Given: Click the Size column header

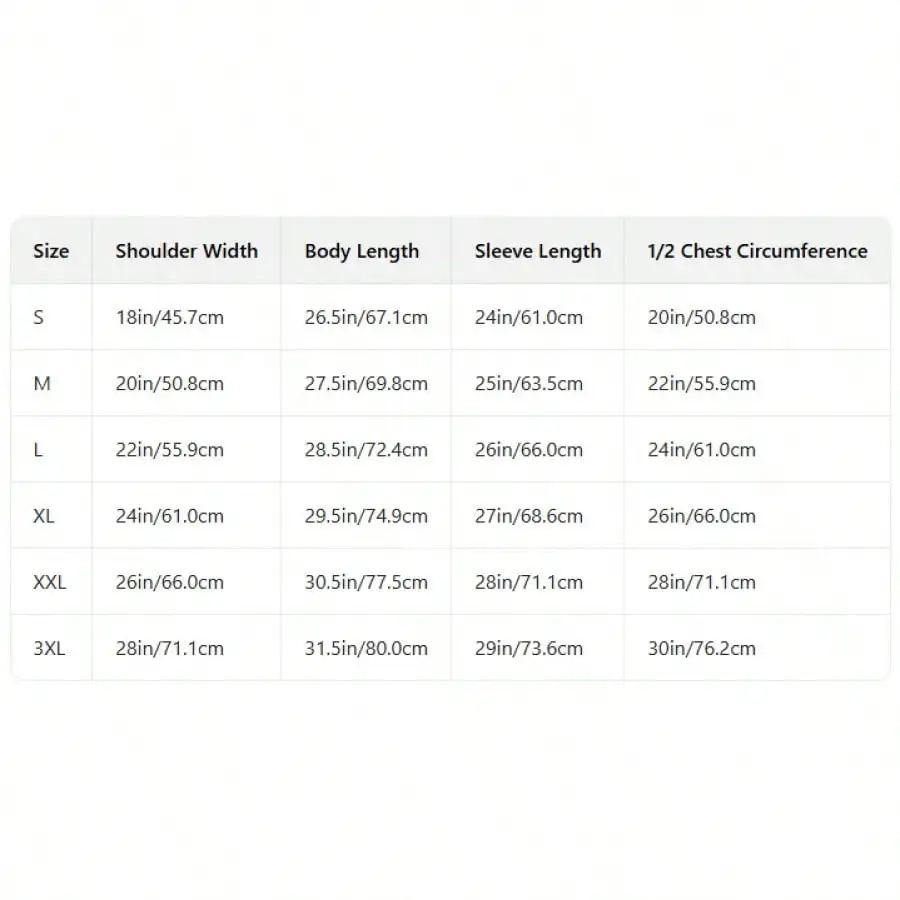Looking at the screenshot, I should pos(51,251).
